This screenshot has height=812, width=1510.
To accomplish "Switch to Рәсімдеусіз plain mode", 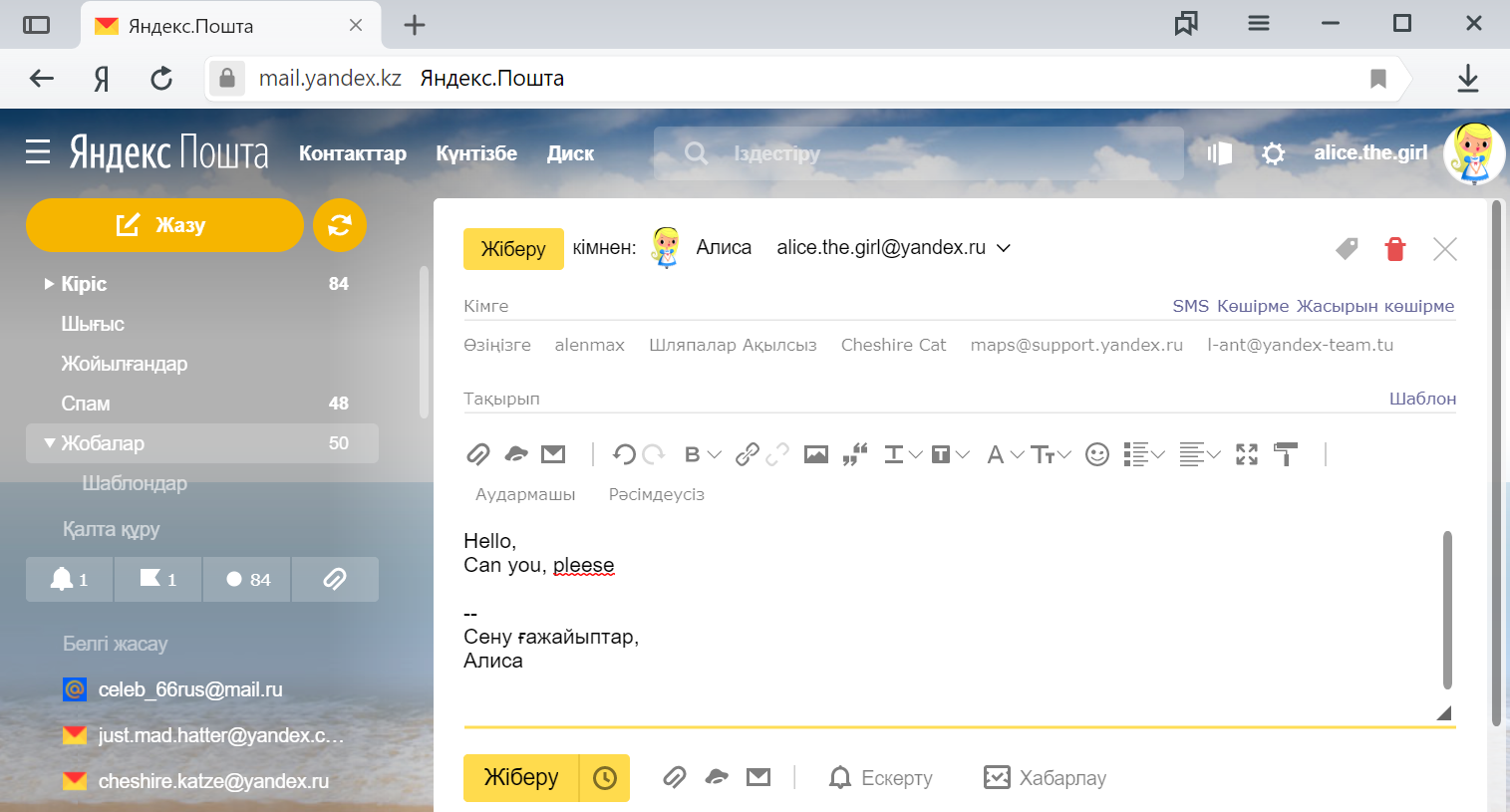I will [657, 494].
